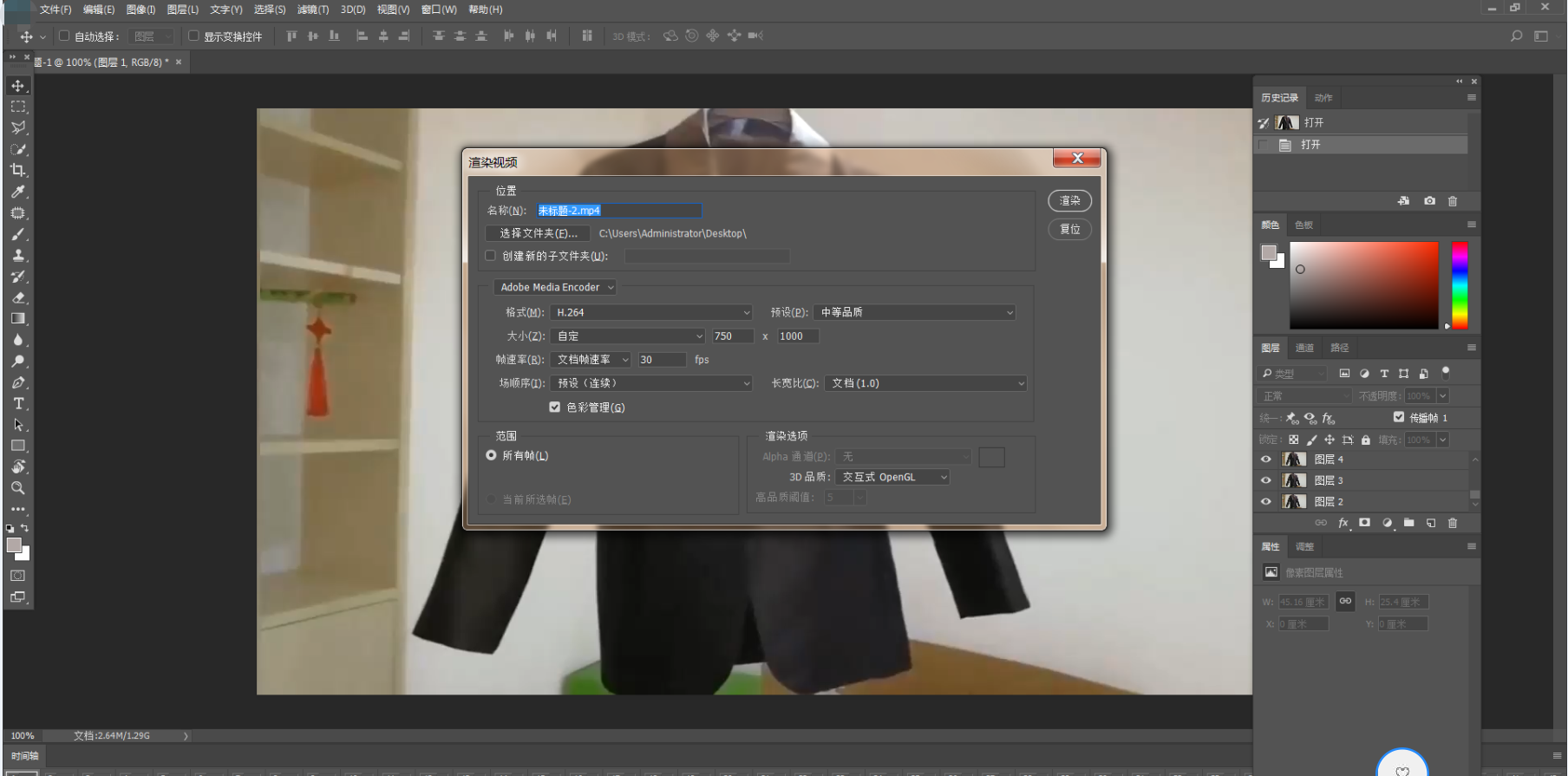Click the hue slider strip
The height and width of the screenshot is (776, 1568).
[1460, 285]
